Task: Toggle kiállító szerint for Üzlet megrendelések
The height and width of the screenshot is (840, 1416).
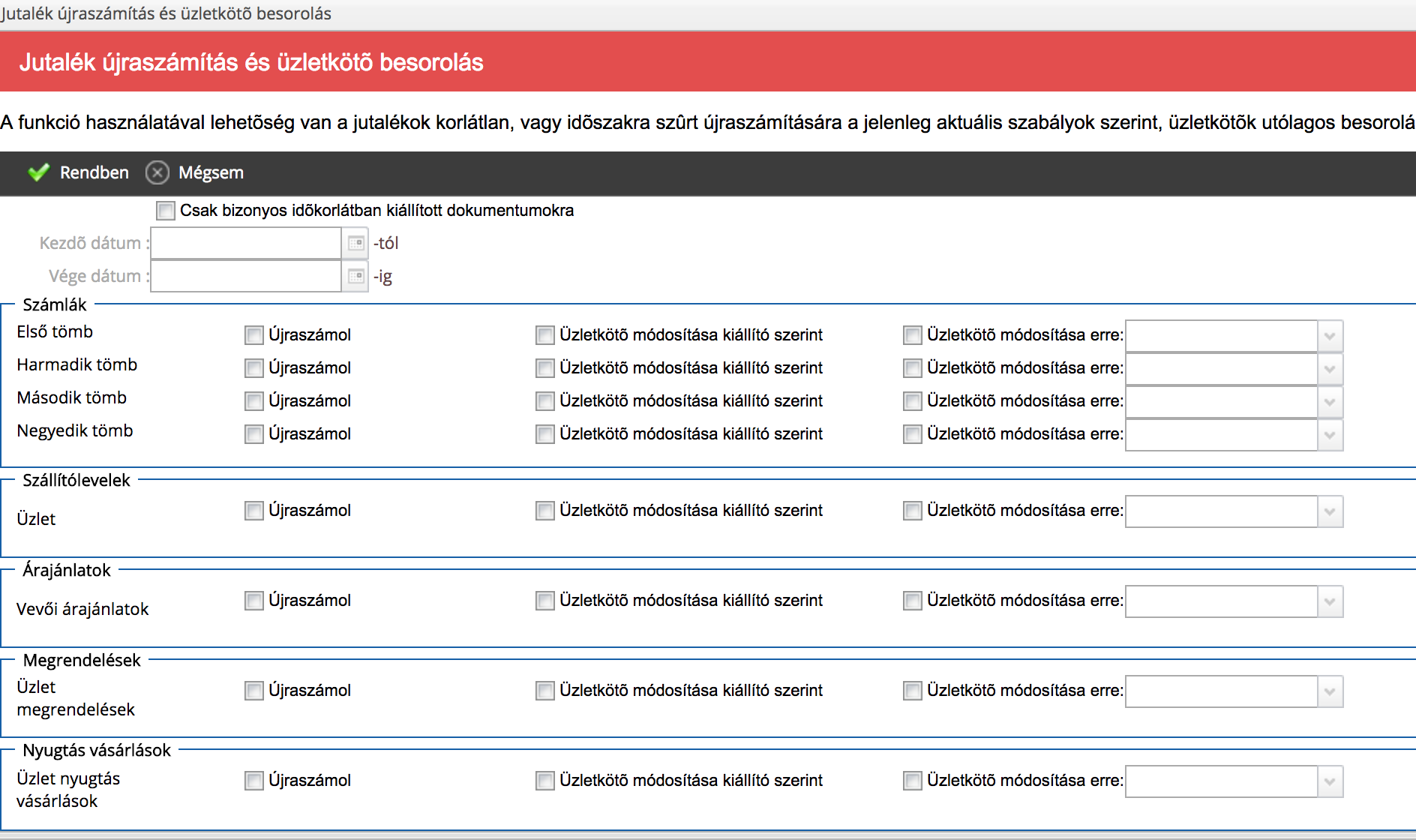Action: tap(545, 691)
